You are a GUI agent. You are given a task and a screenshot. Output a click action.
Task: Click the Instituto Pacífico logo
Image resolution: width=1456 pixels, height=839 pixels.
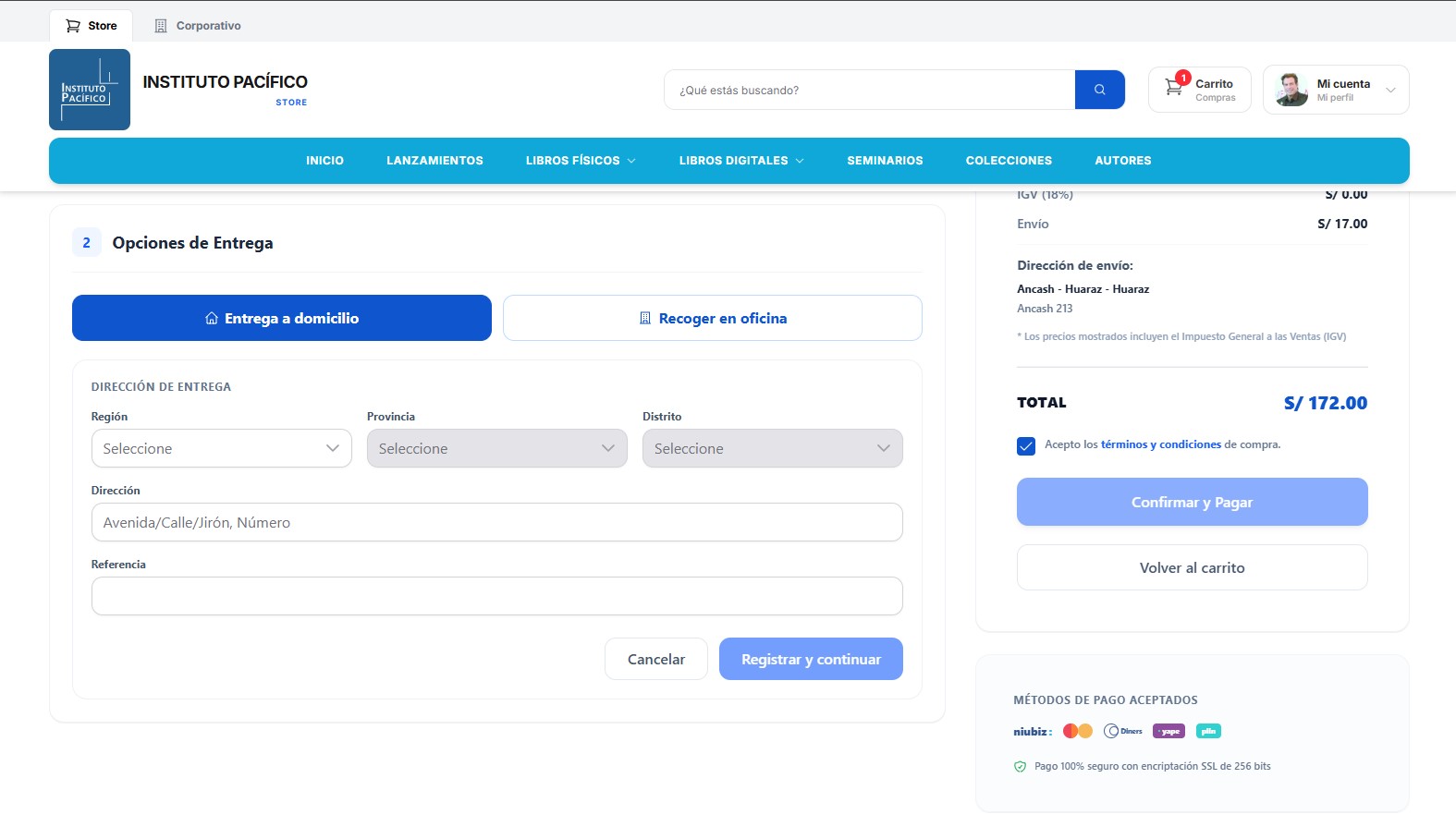pyautogui.click(x=90, y=90)
